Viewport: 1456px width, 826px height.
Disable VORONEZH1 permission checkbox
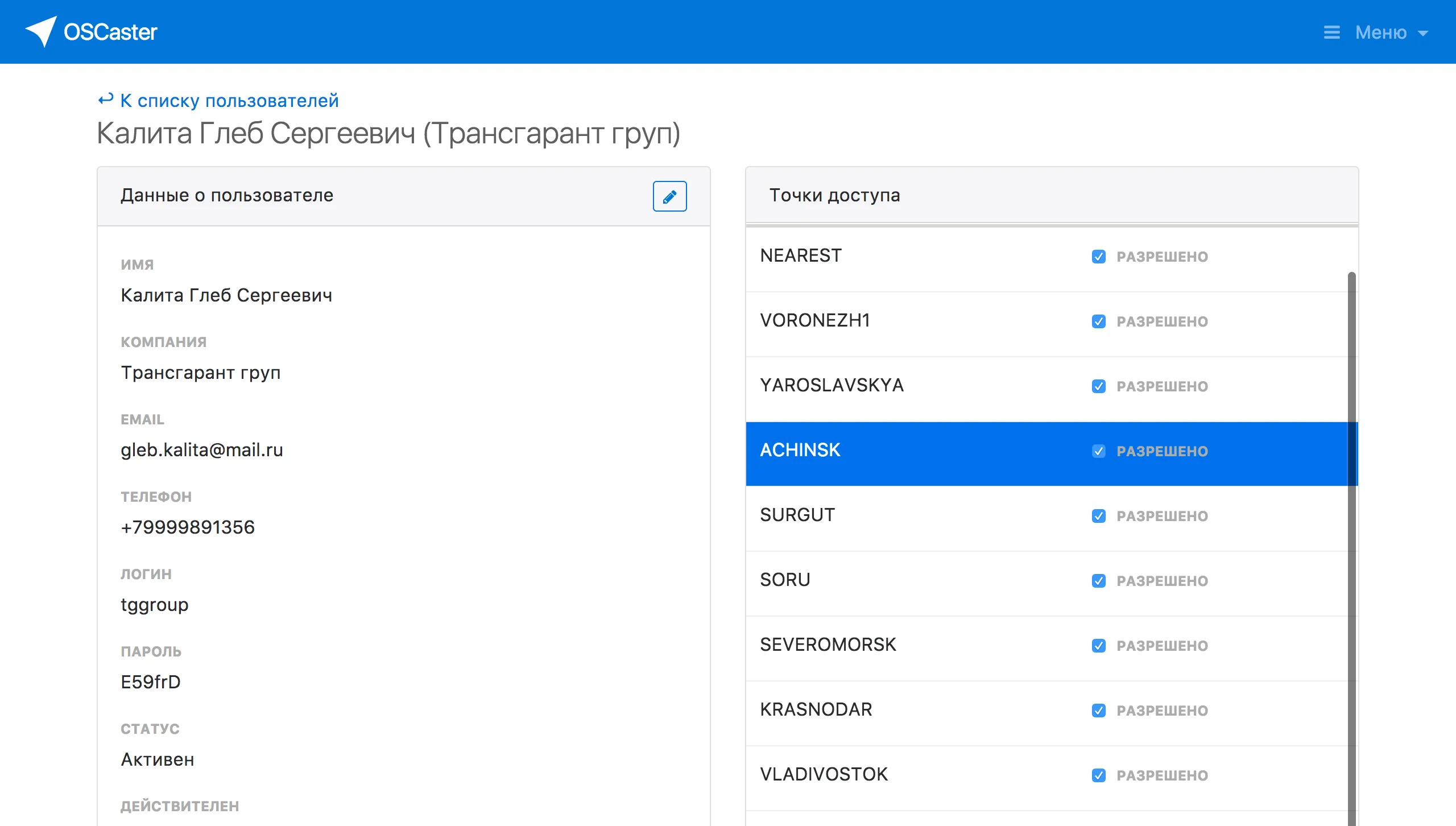point(1099,321)
